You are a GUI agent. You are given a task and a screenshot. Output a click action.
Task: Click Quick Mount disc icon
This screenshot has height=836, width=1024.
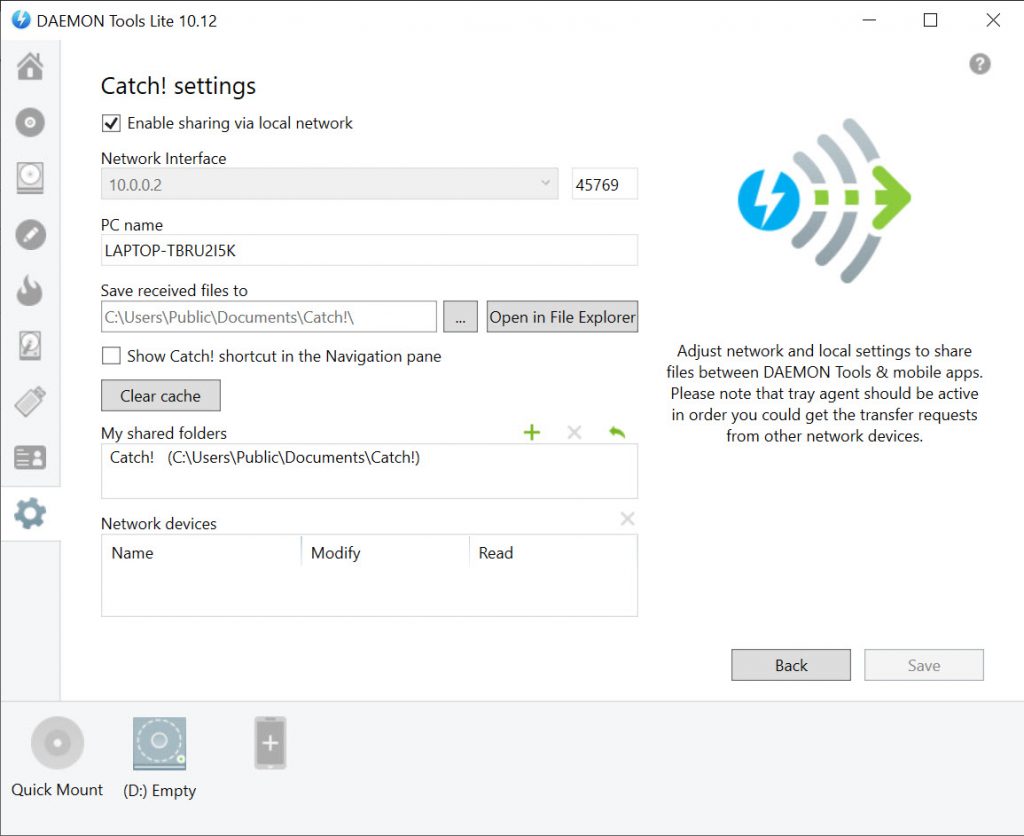tap(57, 744)
